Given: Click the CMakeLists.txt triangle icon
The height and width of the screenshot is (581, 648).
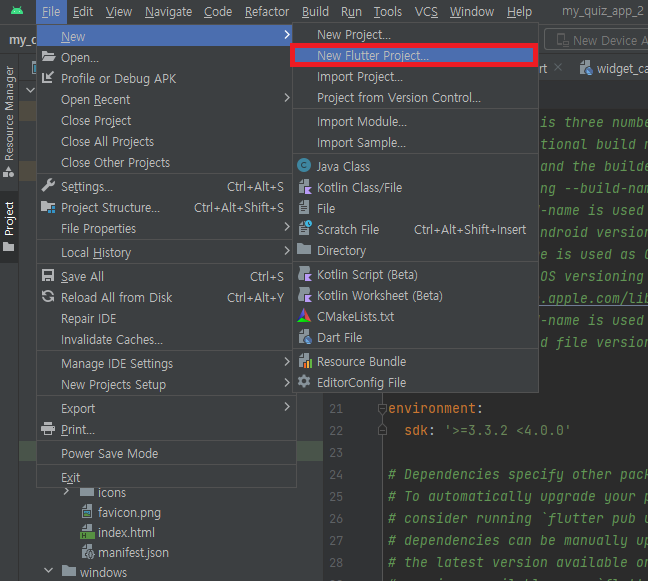Looking at the screenshot, I should [x=304, y=316].
